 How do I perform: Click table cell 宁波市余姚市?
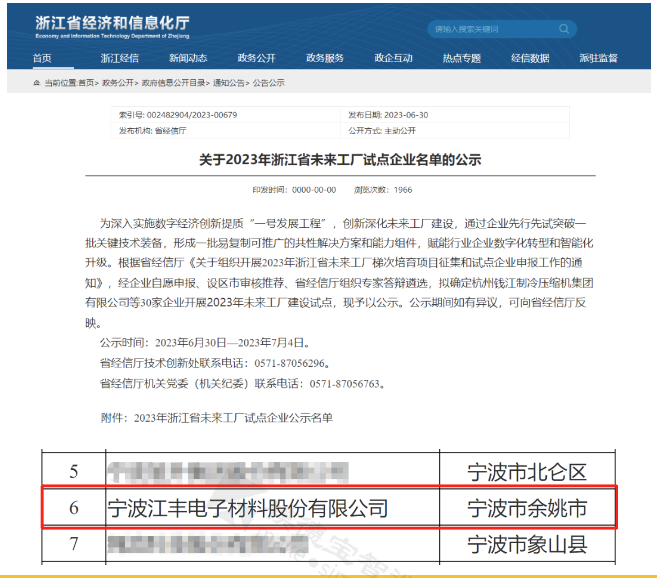coord(527,508)
